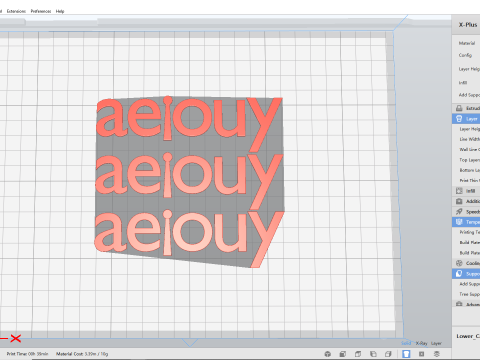Click the red X axis marker

pyautogui.click(x=15, y=339)
